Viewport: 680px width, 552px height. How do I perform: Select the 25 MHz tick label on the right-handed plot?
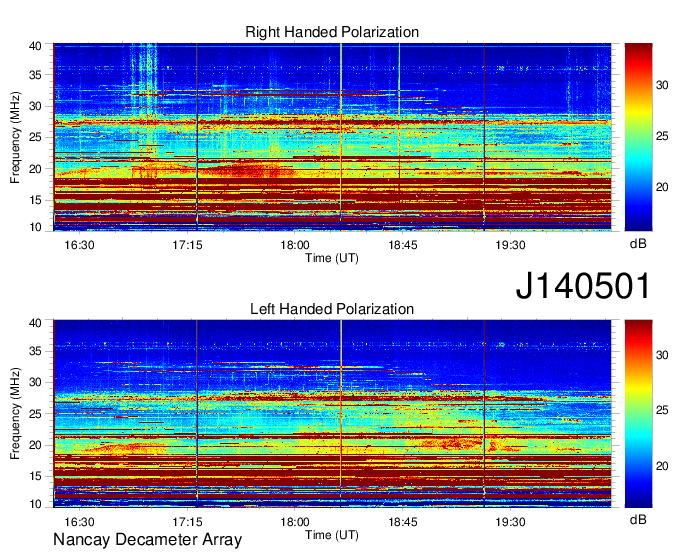click(35, 137)
